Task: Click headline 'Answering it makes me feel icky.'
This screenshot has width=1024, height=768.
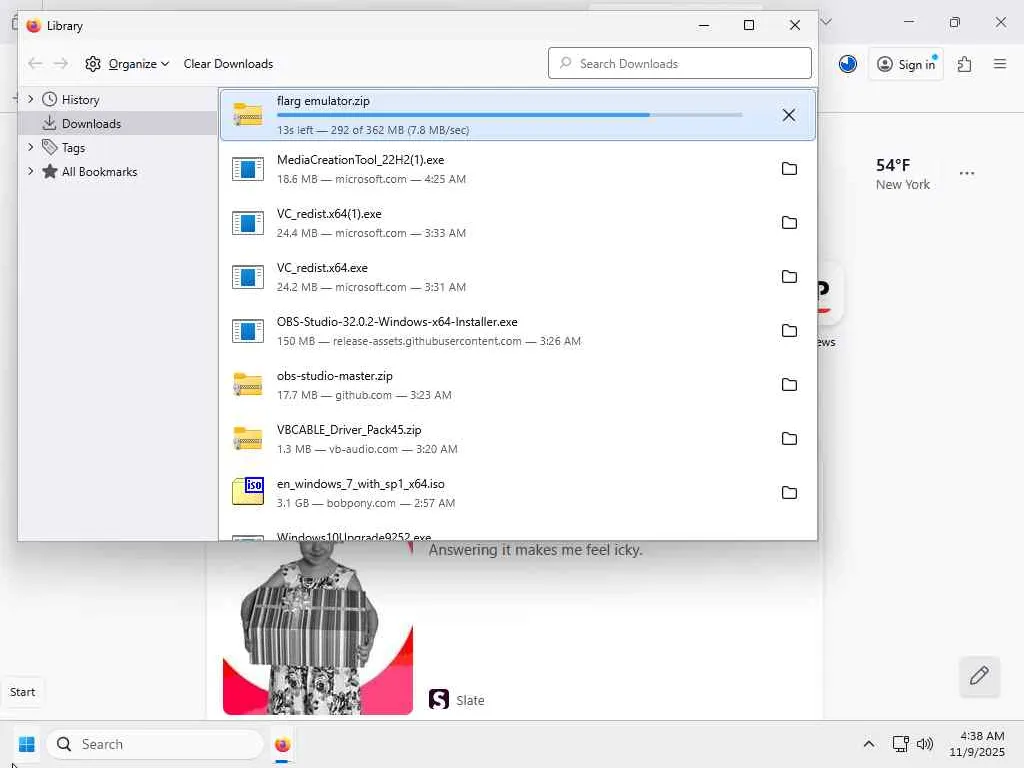Action: pyautogui.click(x=536, y=550)
